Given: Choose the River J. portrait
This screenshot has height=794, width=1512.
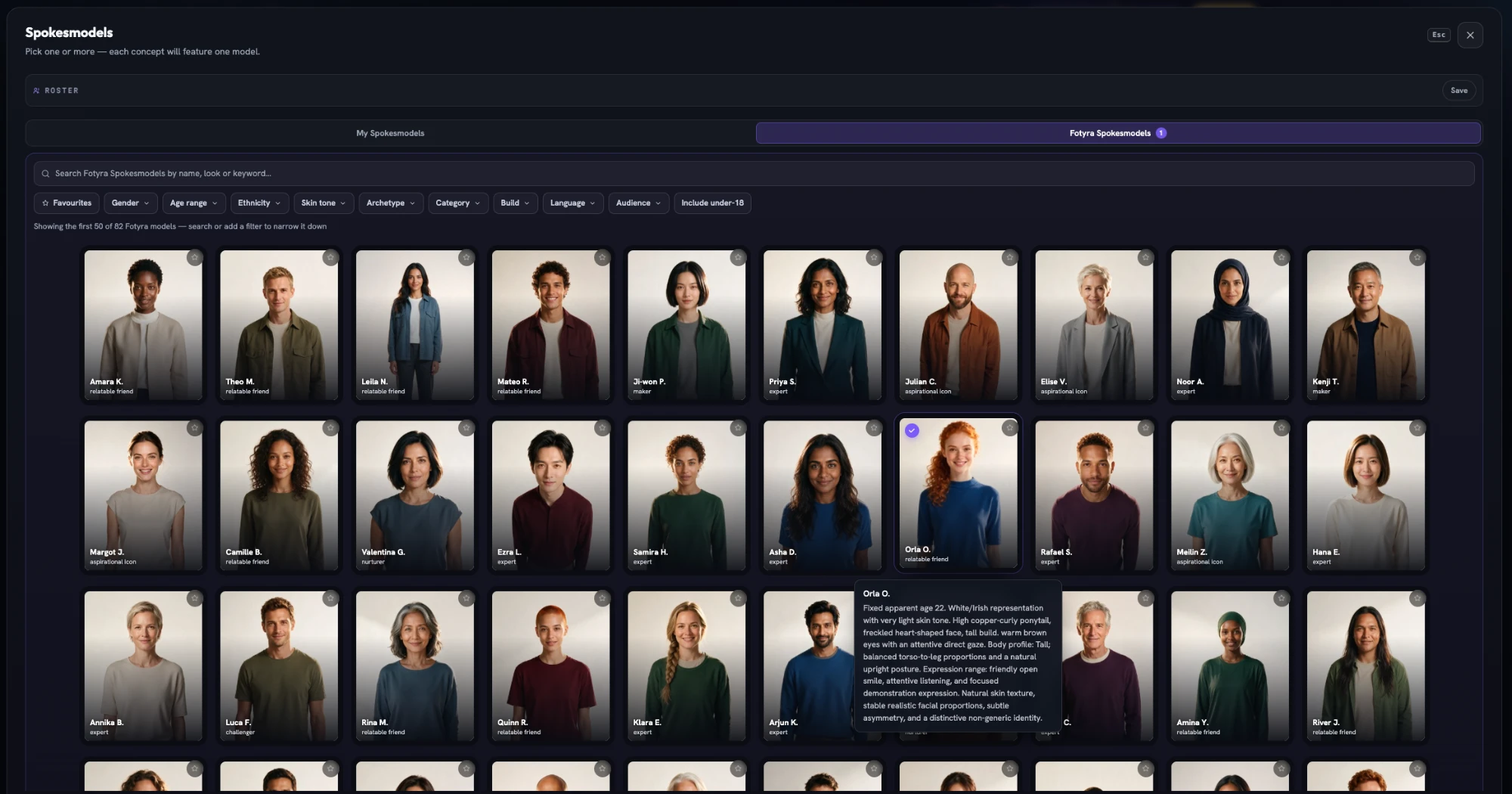Looking at the screenshot, I should [x=1366, y=665].
